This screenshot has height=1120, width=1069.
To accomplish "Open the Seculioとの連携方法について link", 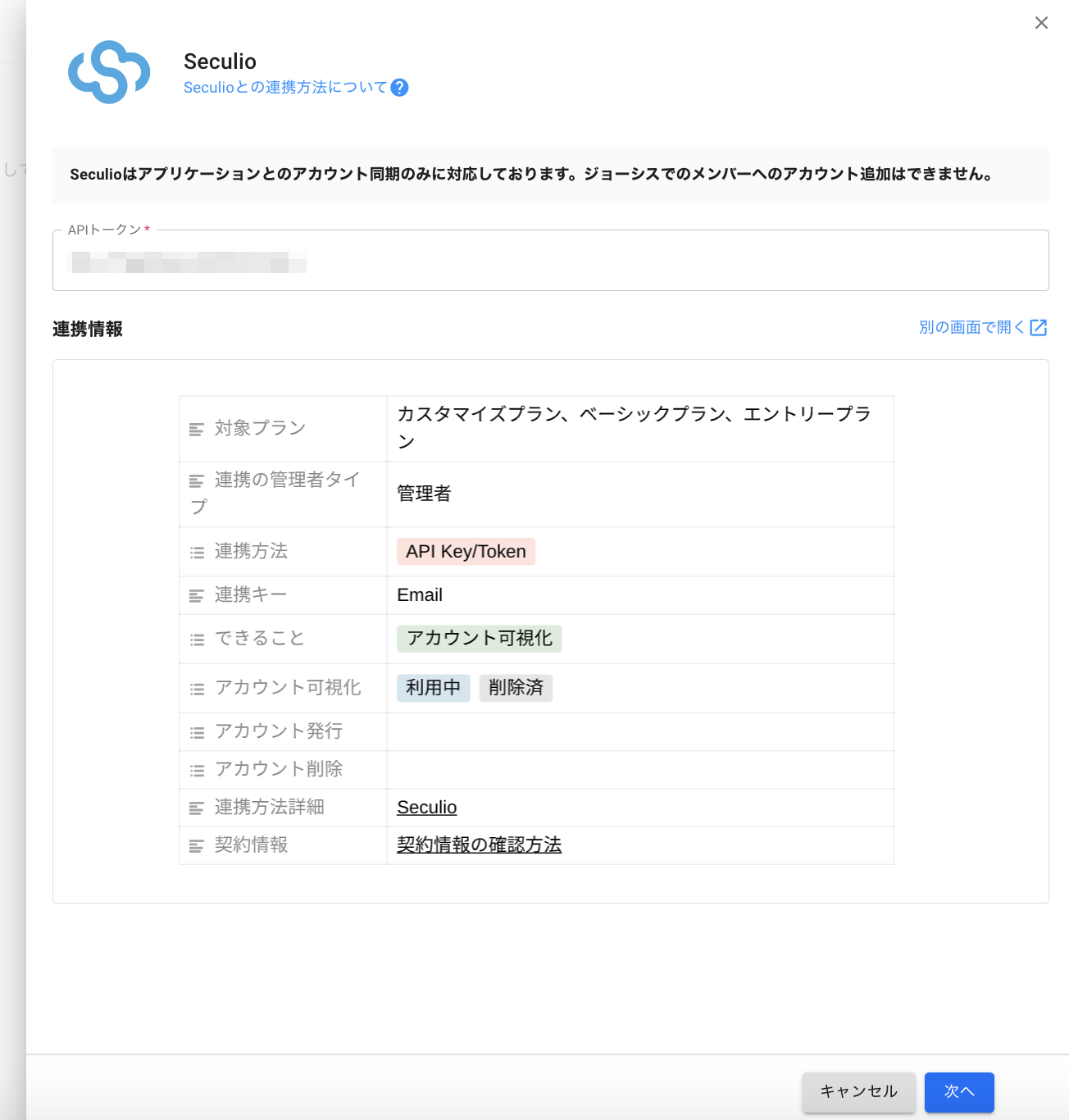I will coord(284,88).
